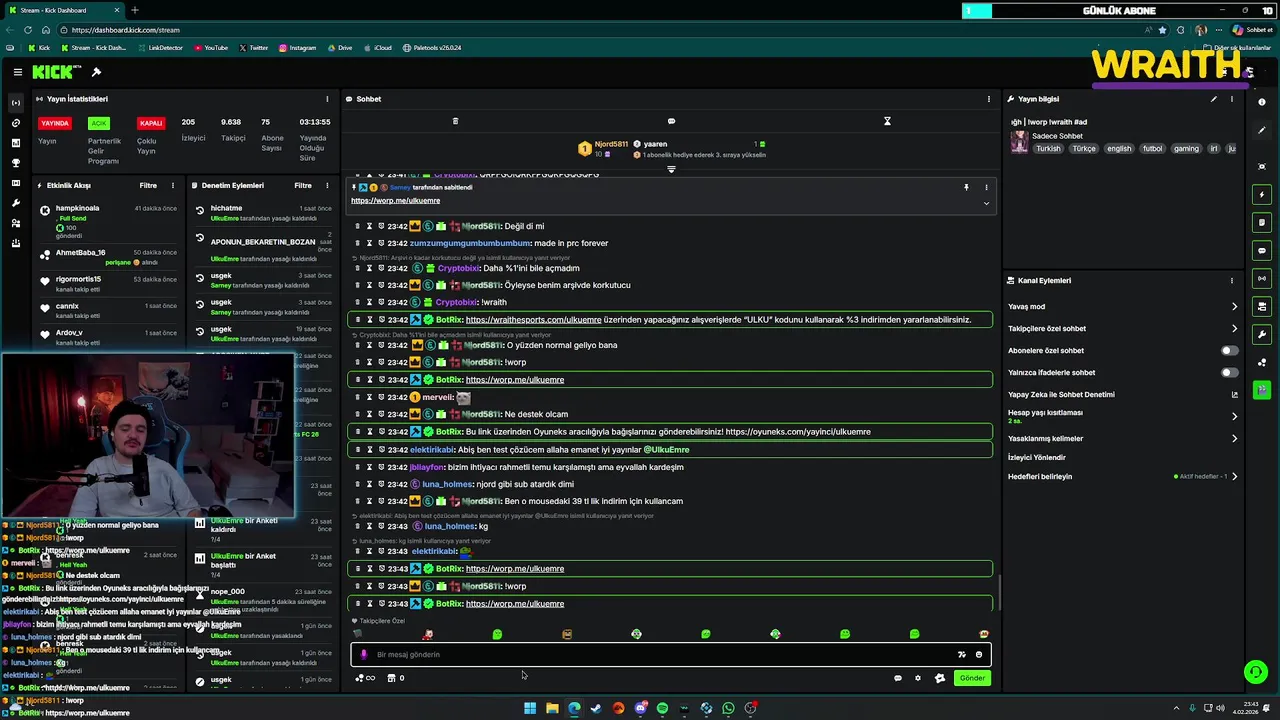Click the moderator hammer icon near Kick logo
The width and height of the screenshot is (1280, 720).
pyautogui.click(x=96, y=72)
